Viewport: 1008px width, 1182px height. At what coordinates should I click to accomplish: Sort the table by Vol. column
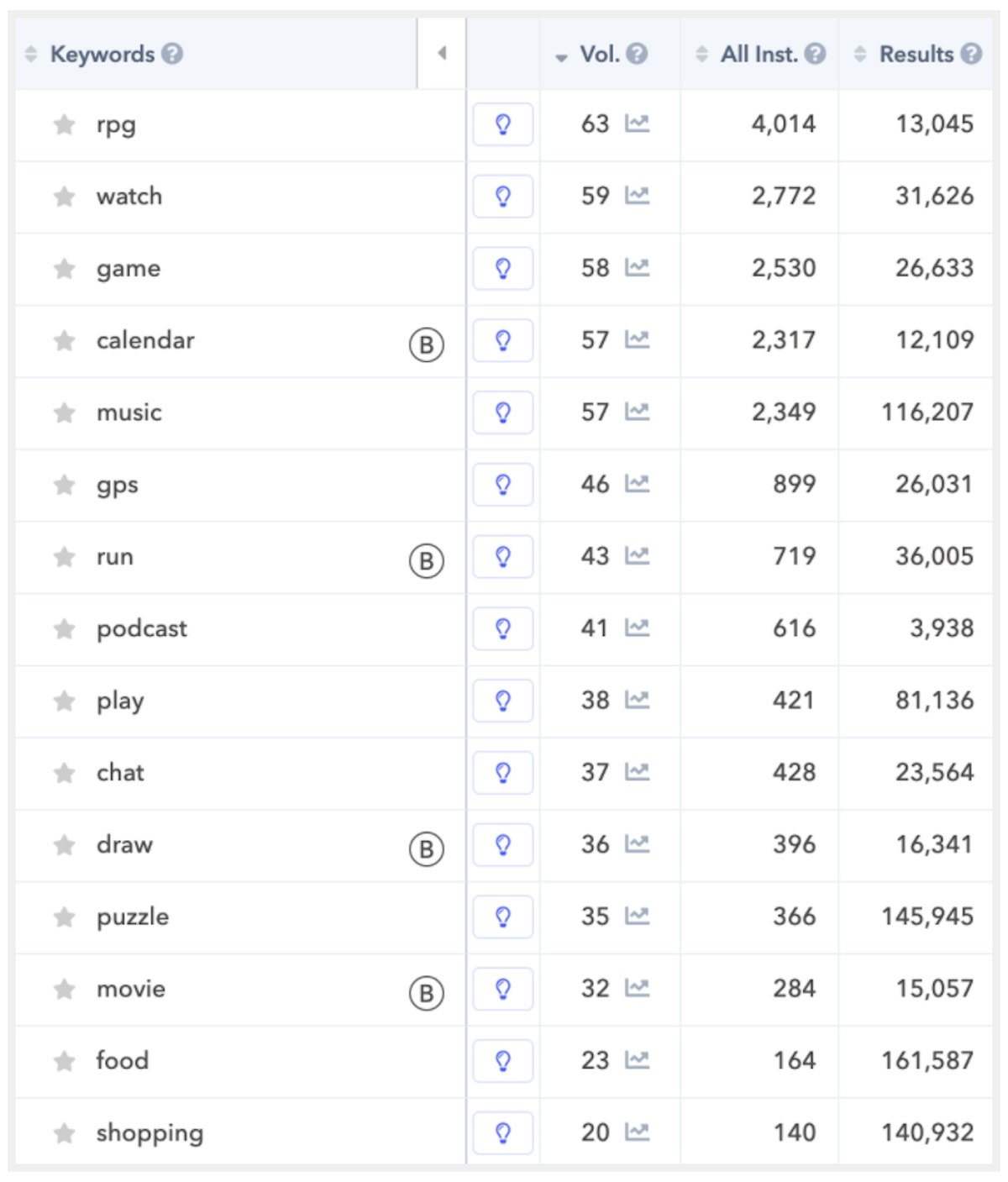tap(599, 55)
